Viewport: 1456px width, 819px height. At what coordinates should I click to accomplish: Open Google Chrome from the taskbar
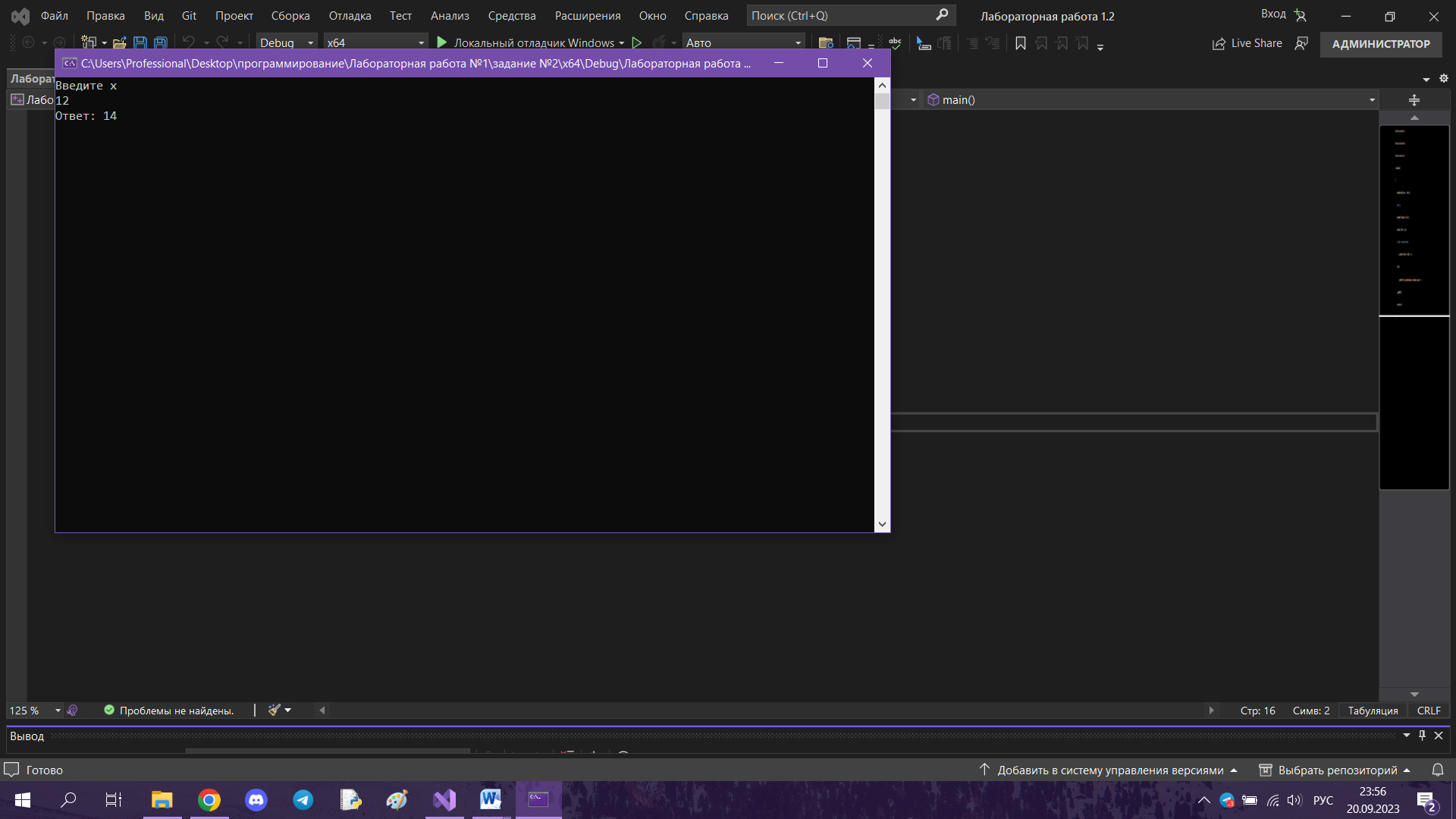click(x=209, y=799)
